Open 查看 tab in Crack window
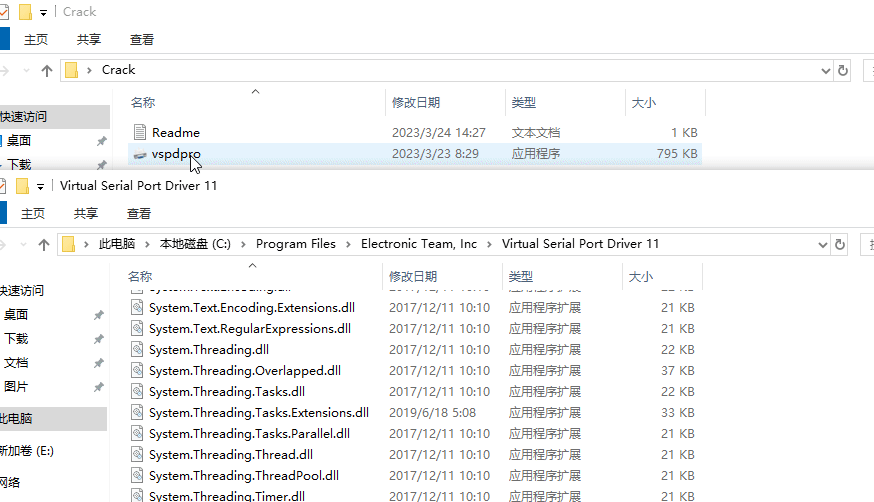This screenshot has height=502, width=874. coord(142,40)
